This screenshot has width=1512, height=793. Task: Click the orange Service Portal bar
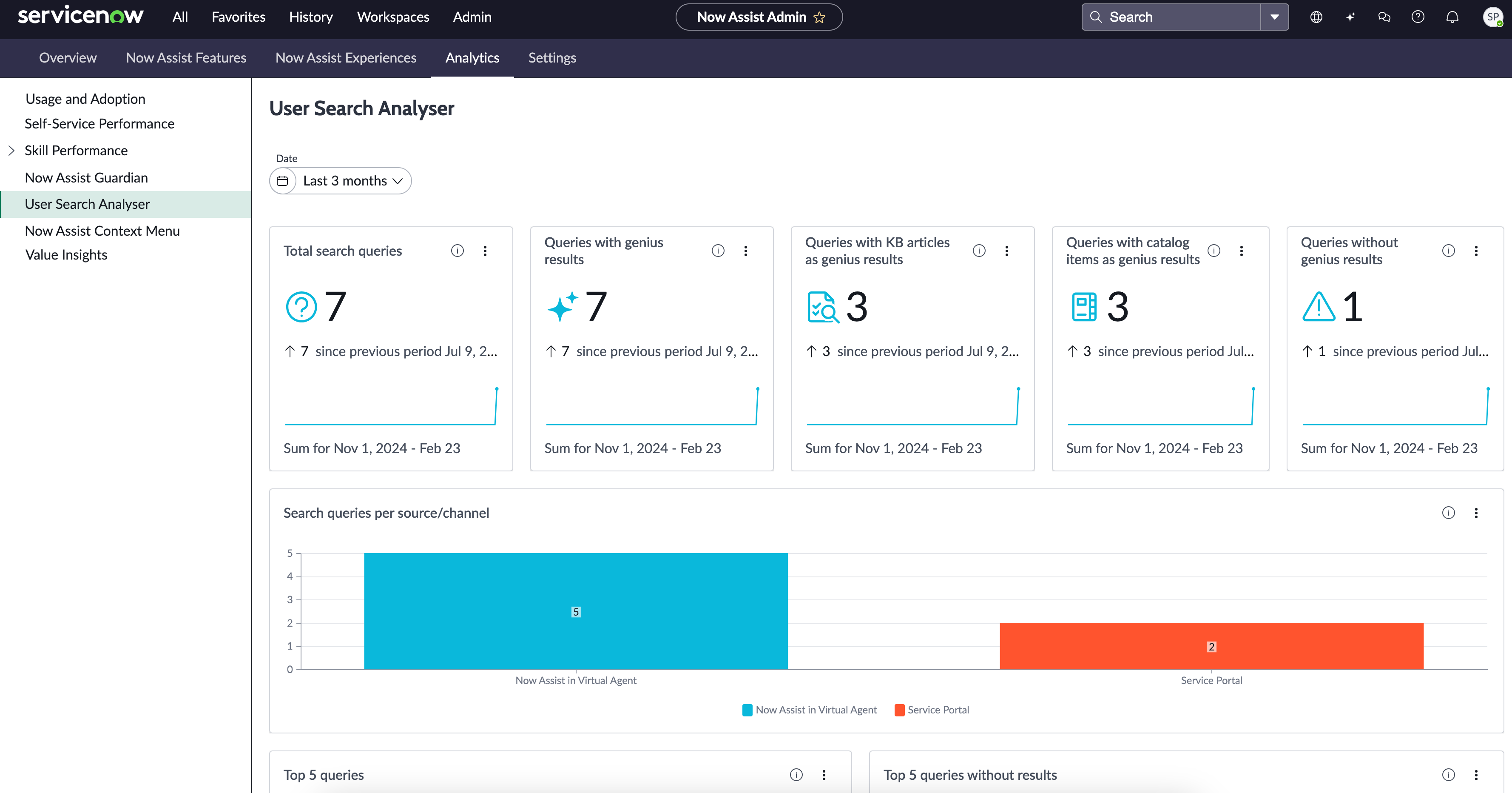click(x=1211, y=646)
